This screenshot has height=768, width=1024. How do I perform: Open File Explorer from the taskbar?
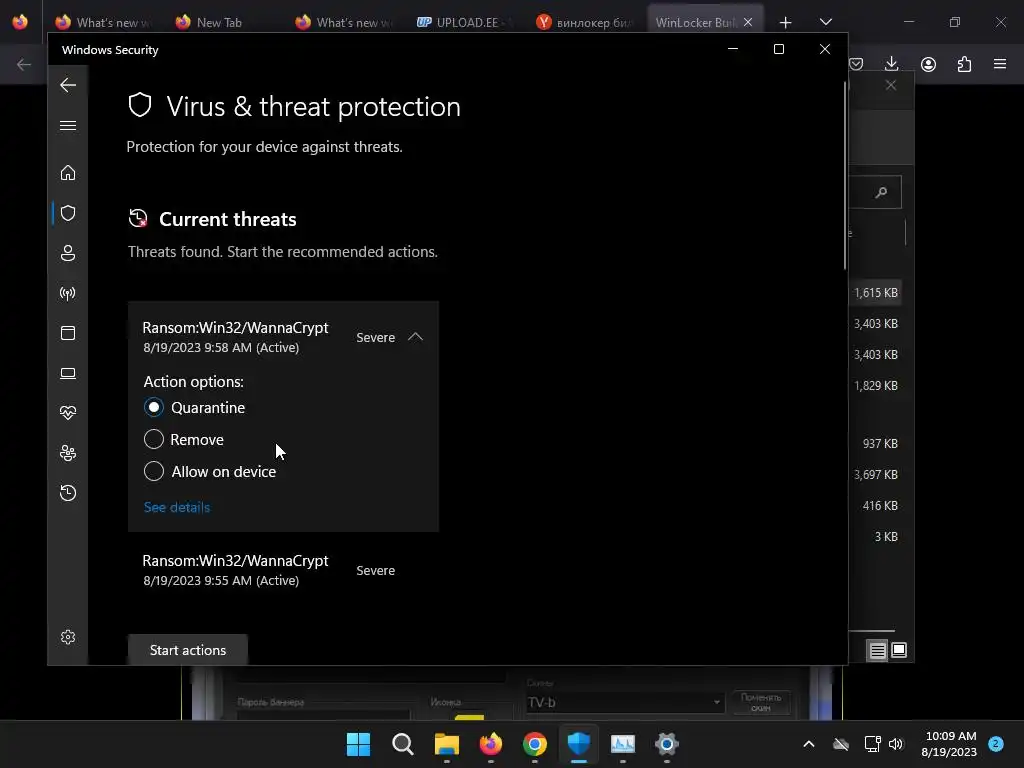click(447, 744)
